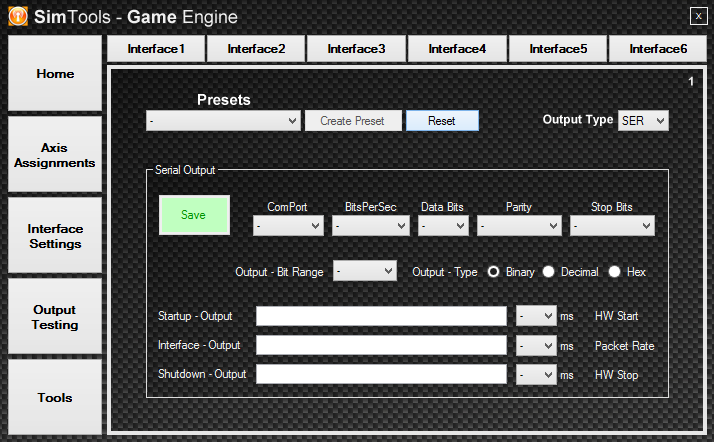The image size is (714, 442).
Task: Select the Decimal output type radio button
Action: (549, 272)
